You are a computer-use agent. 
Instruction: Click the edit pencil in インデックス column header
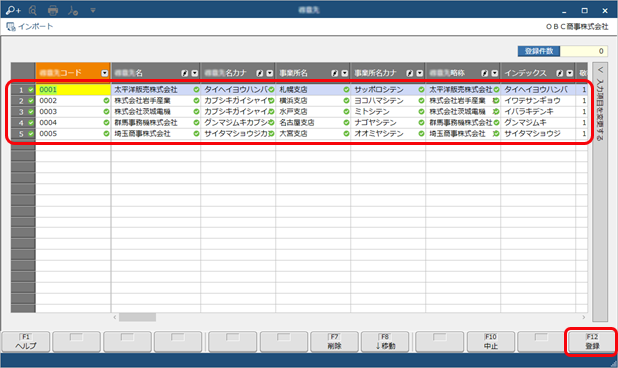point(559,73)
